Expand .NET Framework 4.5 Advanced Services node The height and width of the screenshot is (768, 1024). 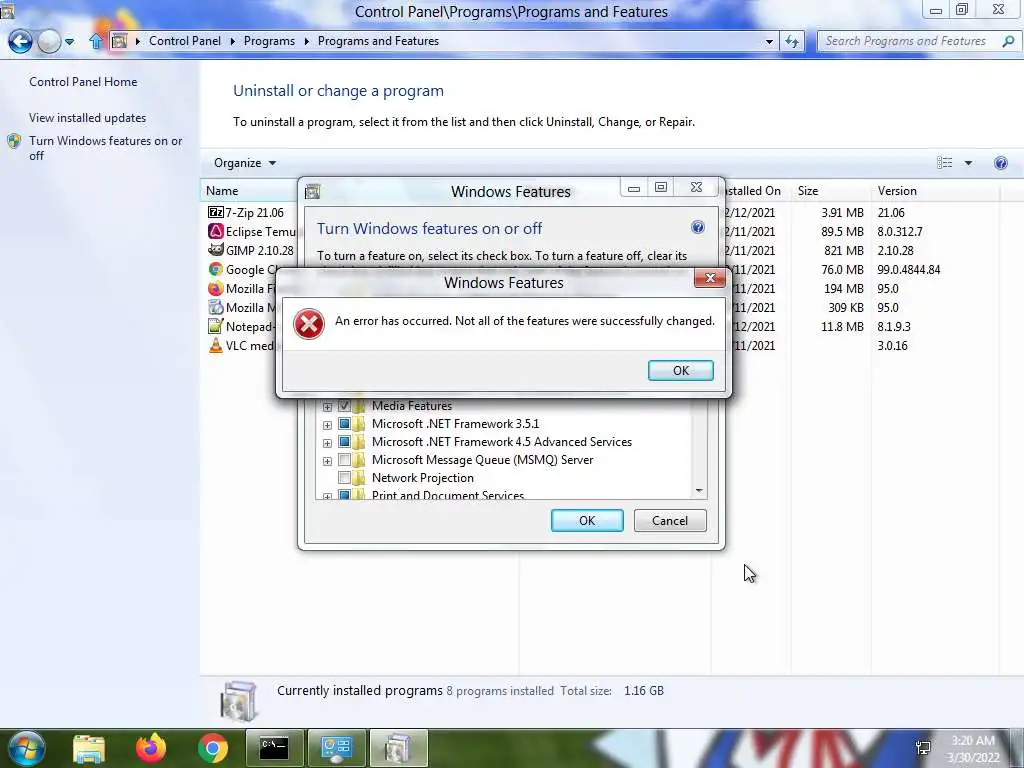tap(327, 443)
